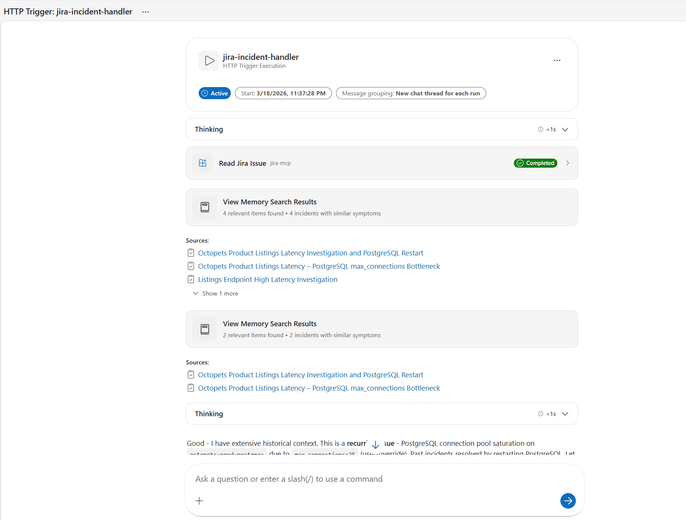Click the Completed status badge
Image resolution: width=686 pixels, height=520 pixels.
tap(535, 163)
